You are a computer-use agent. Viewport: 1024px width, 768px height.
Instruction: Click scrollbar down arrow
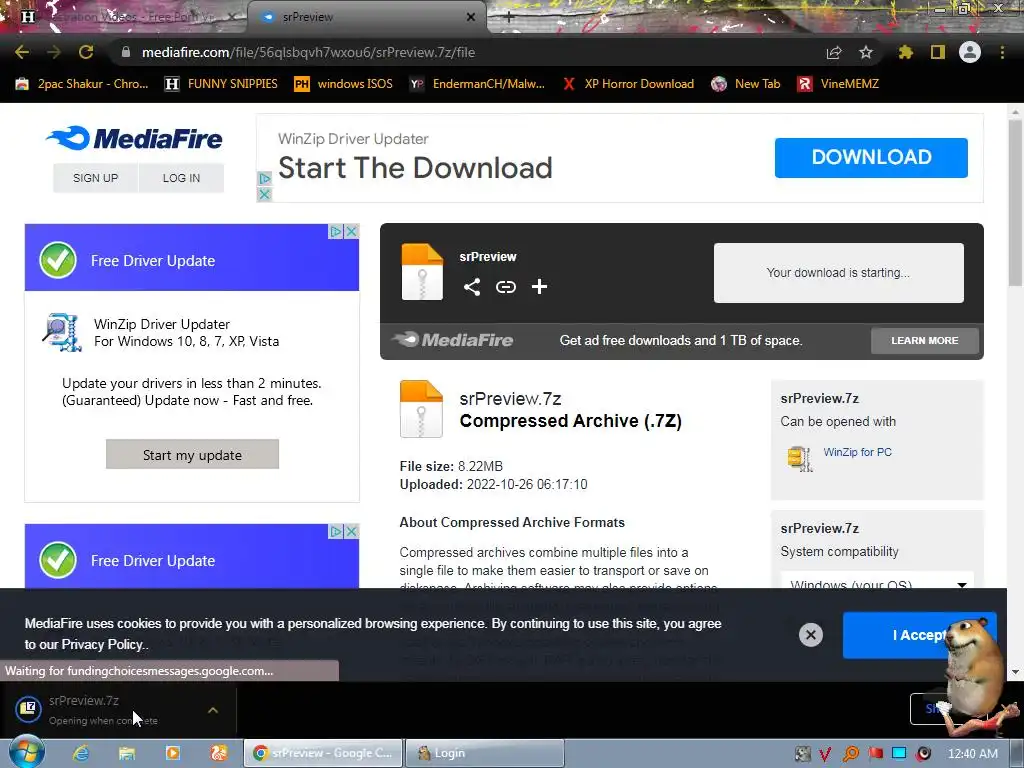click(1015, 672)
